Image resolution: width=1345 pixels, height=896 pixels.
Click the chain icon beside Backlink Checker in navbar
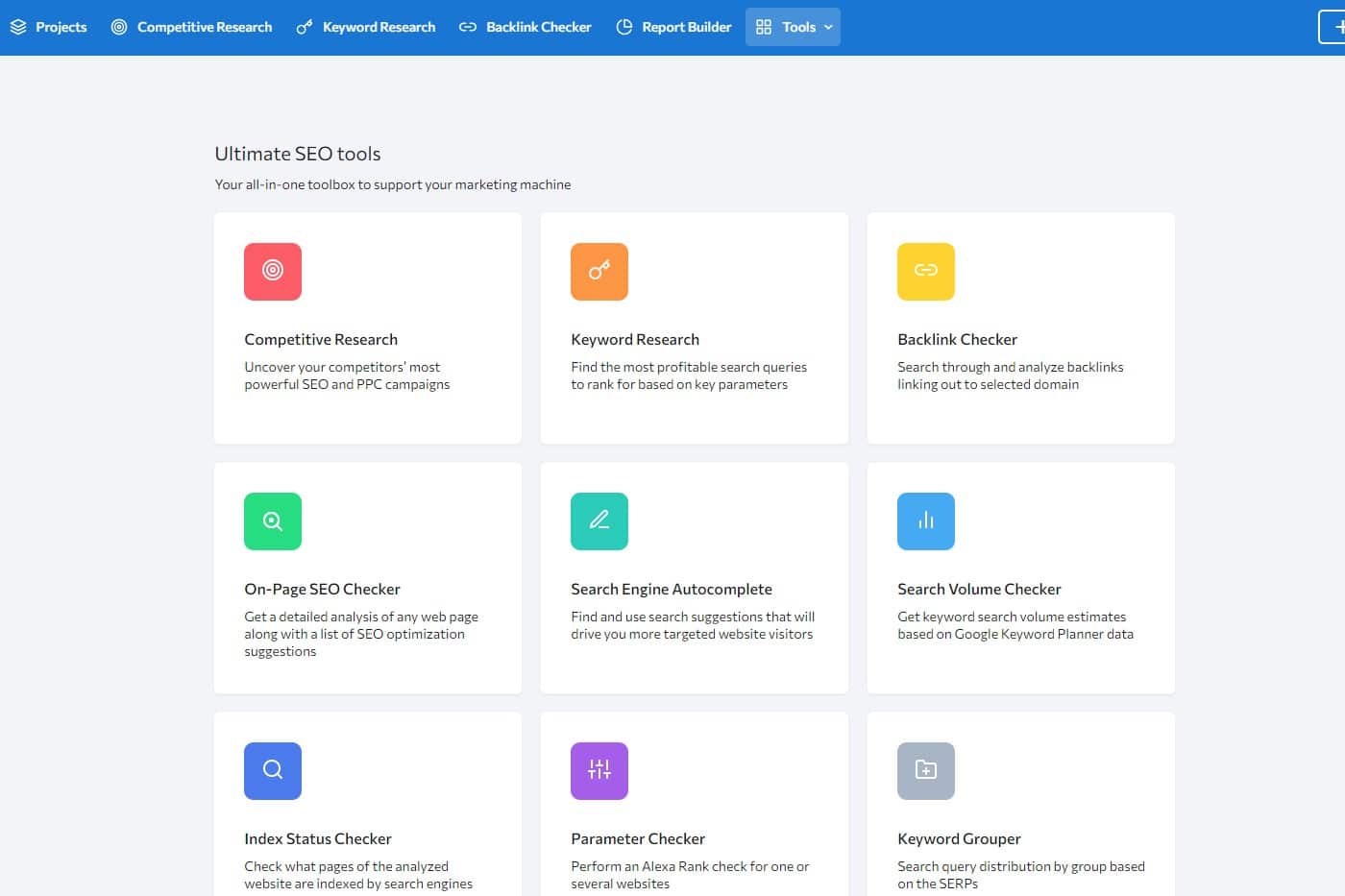(468, 27)
